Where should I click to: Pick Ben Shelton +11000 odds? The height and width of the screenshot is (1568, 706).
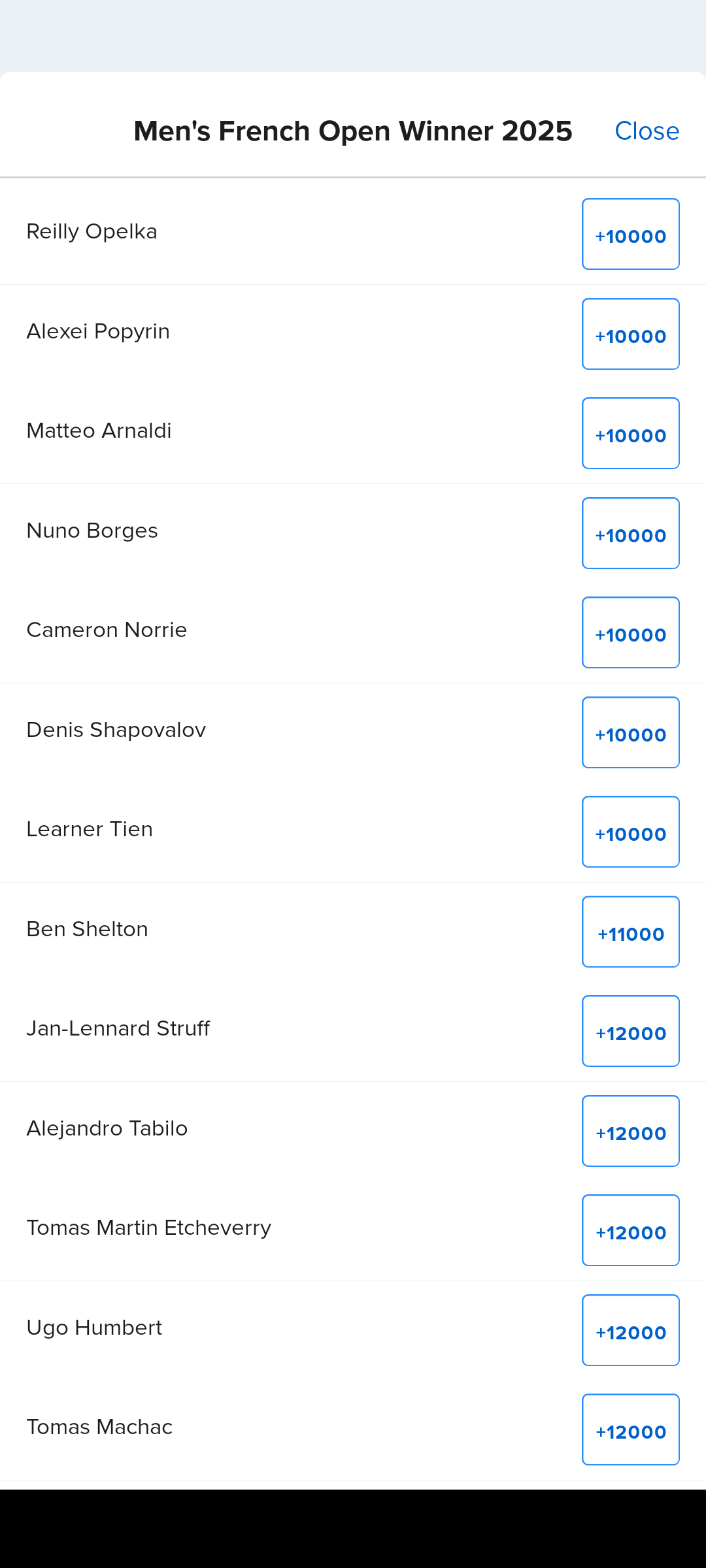point(630,932)
